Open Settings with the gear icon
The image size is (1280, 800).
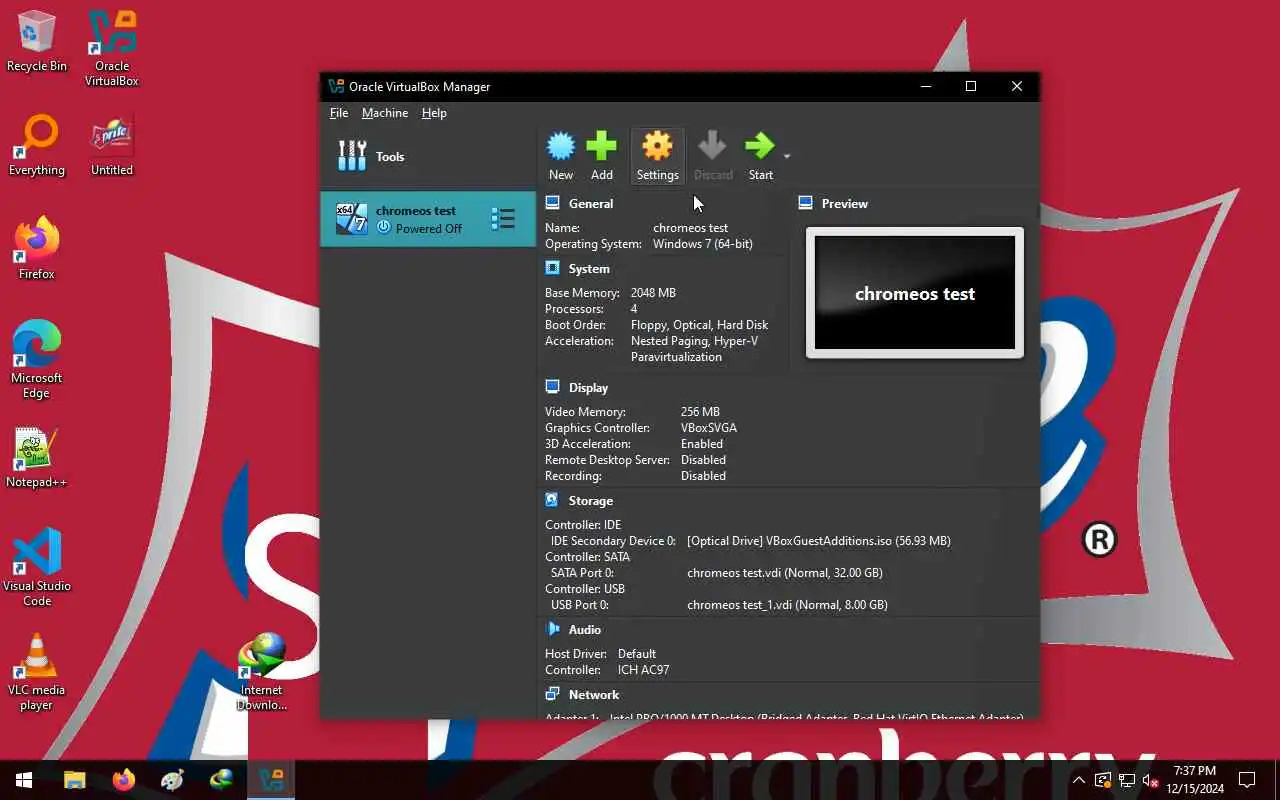tap(657, 156)
